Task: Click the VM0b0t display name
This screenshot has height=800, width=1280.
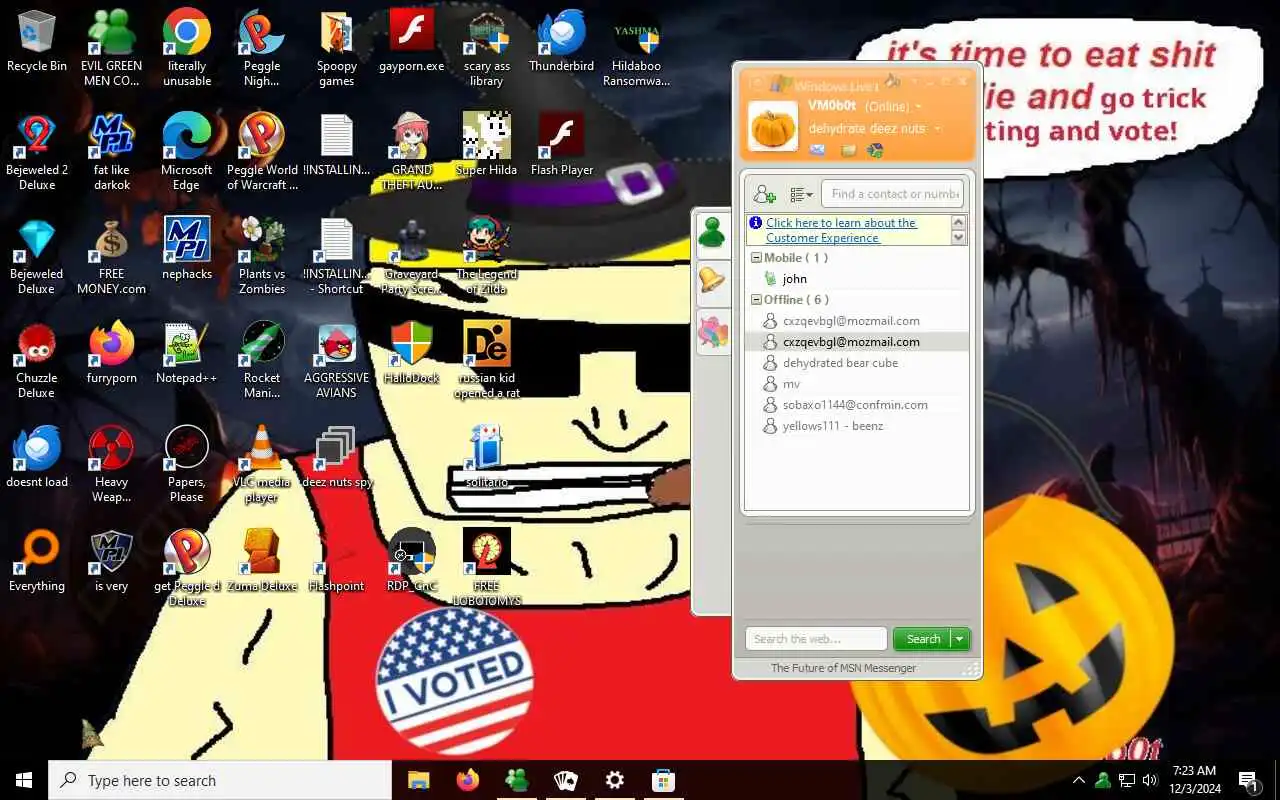Action: tap(832, 106)
